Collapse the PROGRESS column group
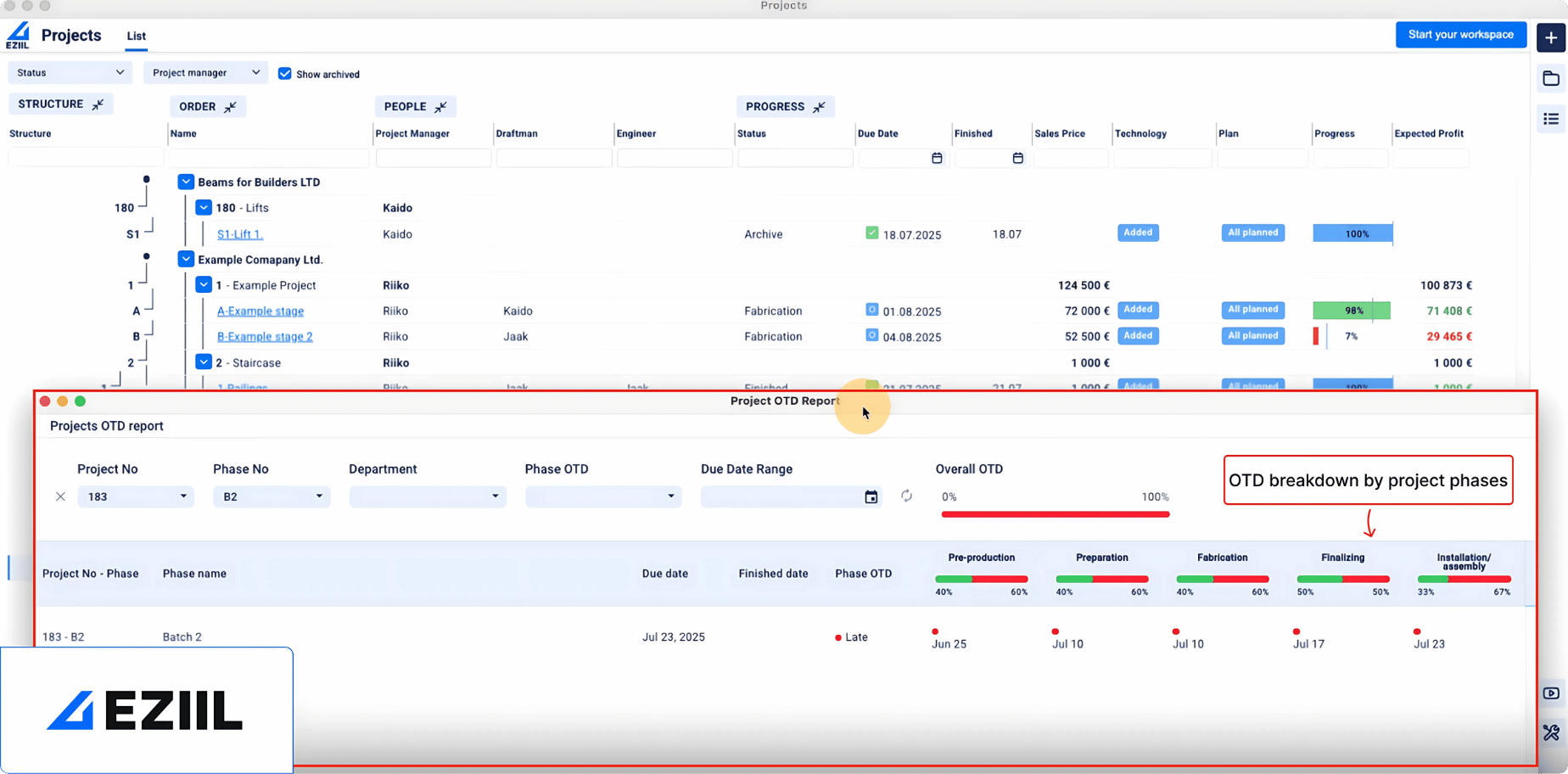 pos(819,107)
